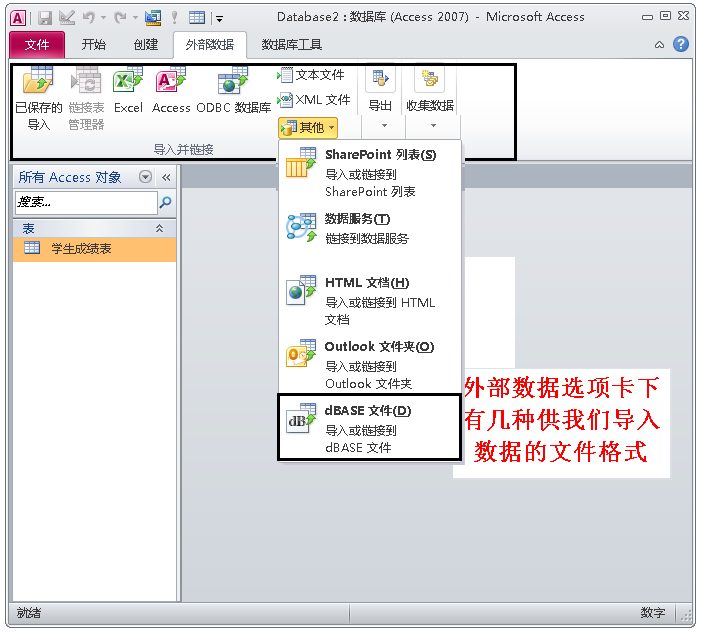Click the 收集数据 icon
The width and height of the screenshot is (702, 632).
pyautogui.click(x=430, y=79)
